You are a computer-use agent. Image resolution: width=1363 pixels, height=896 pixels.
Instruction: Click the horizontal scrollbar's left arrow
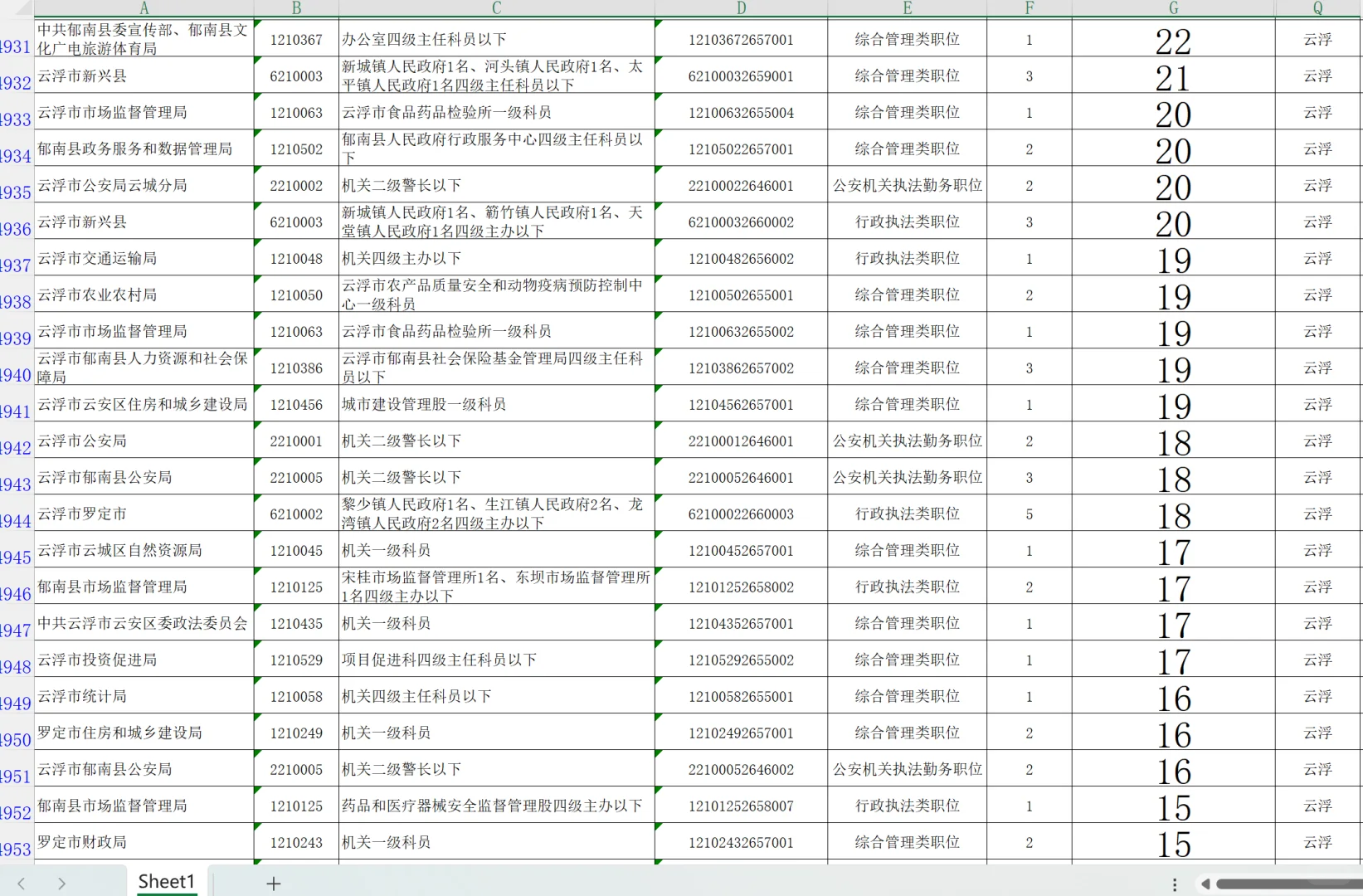[x=1205, y=884]
